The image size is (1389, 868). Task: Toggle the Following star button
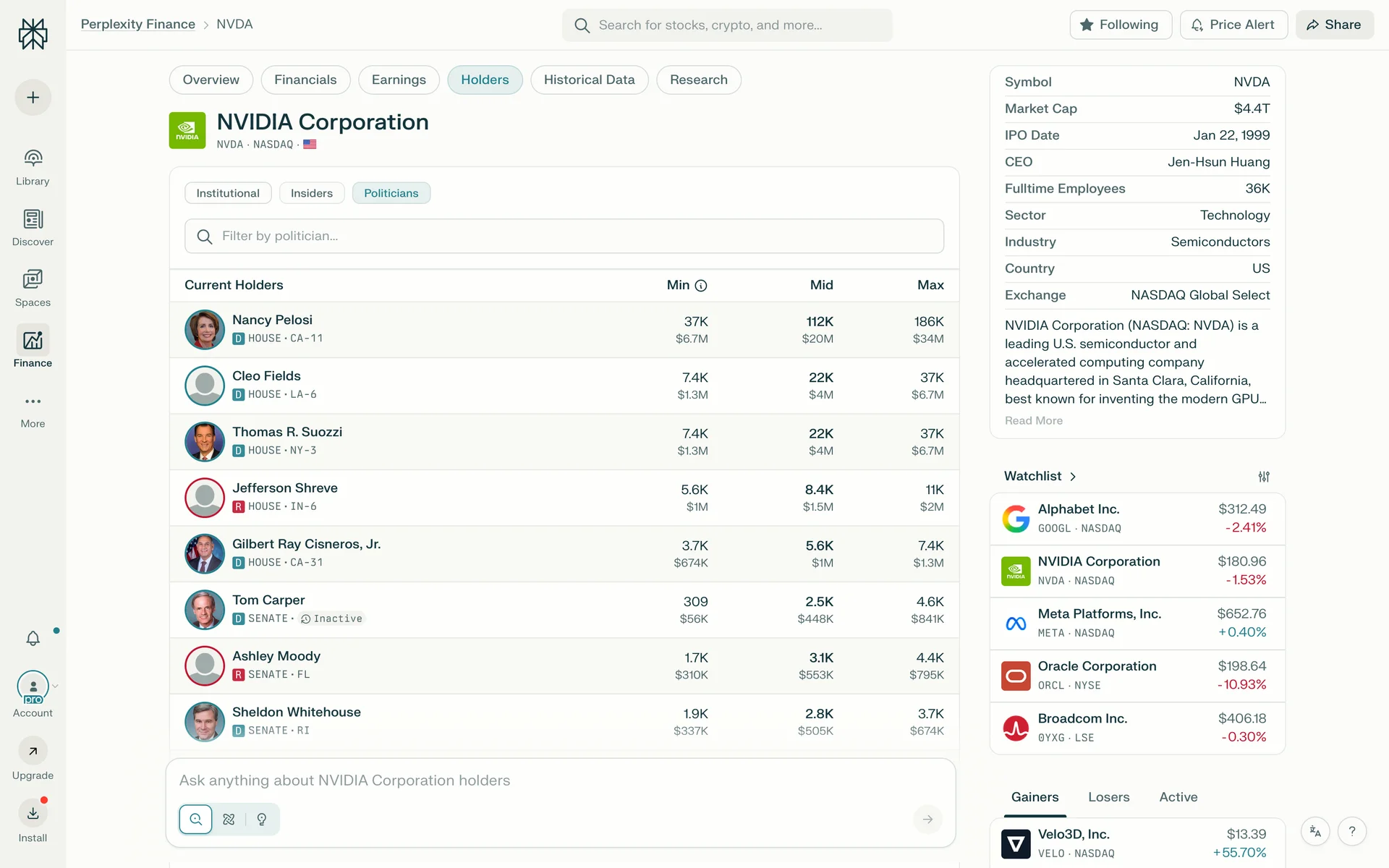tap(1120, 25)
